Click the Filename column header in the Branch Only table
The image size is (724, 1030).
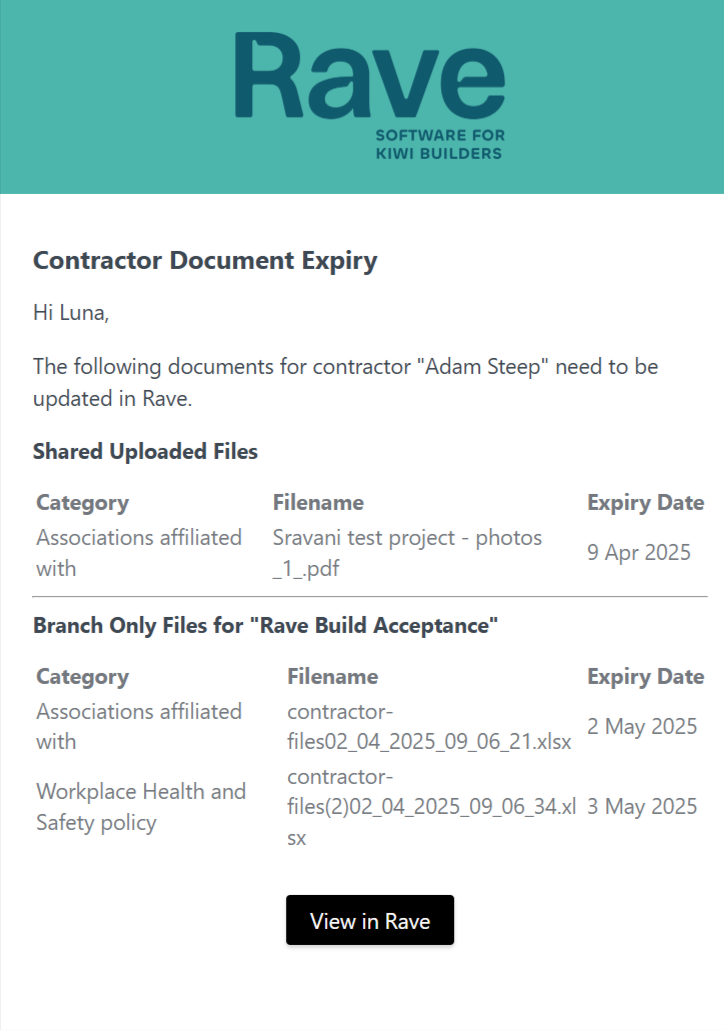(x=332, y=676)
